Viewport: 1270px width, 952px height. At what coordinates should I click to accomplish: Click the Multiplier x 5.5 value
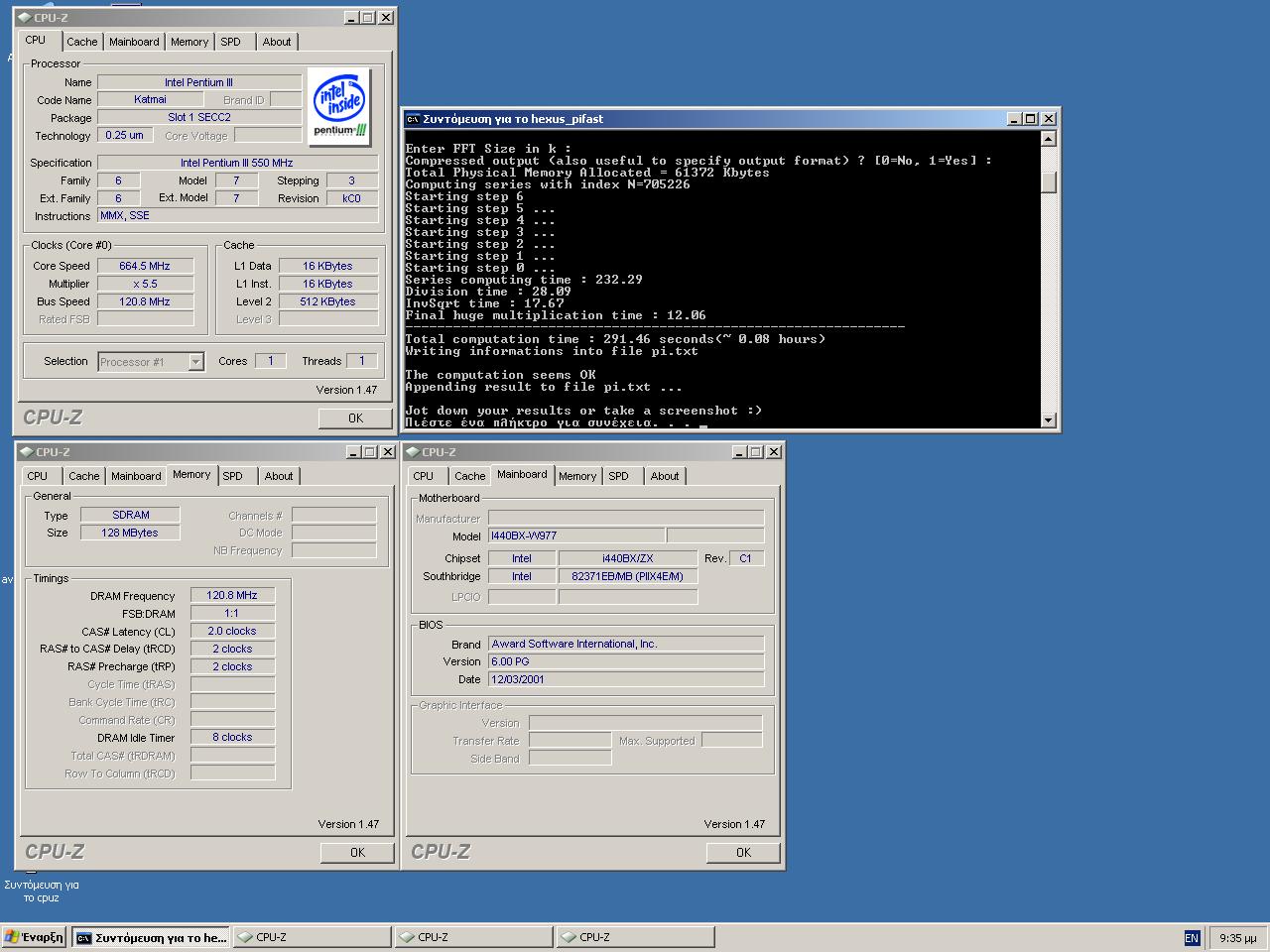pos(145,284)
